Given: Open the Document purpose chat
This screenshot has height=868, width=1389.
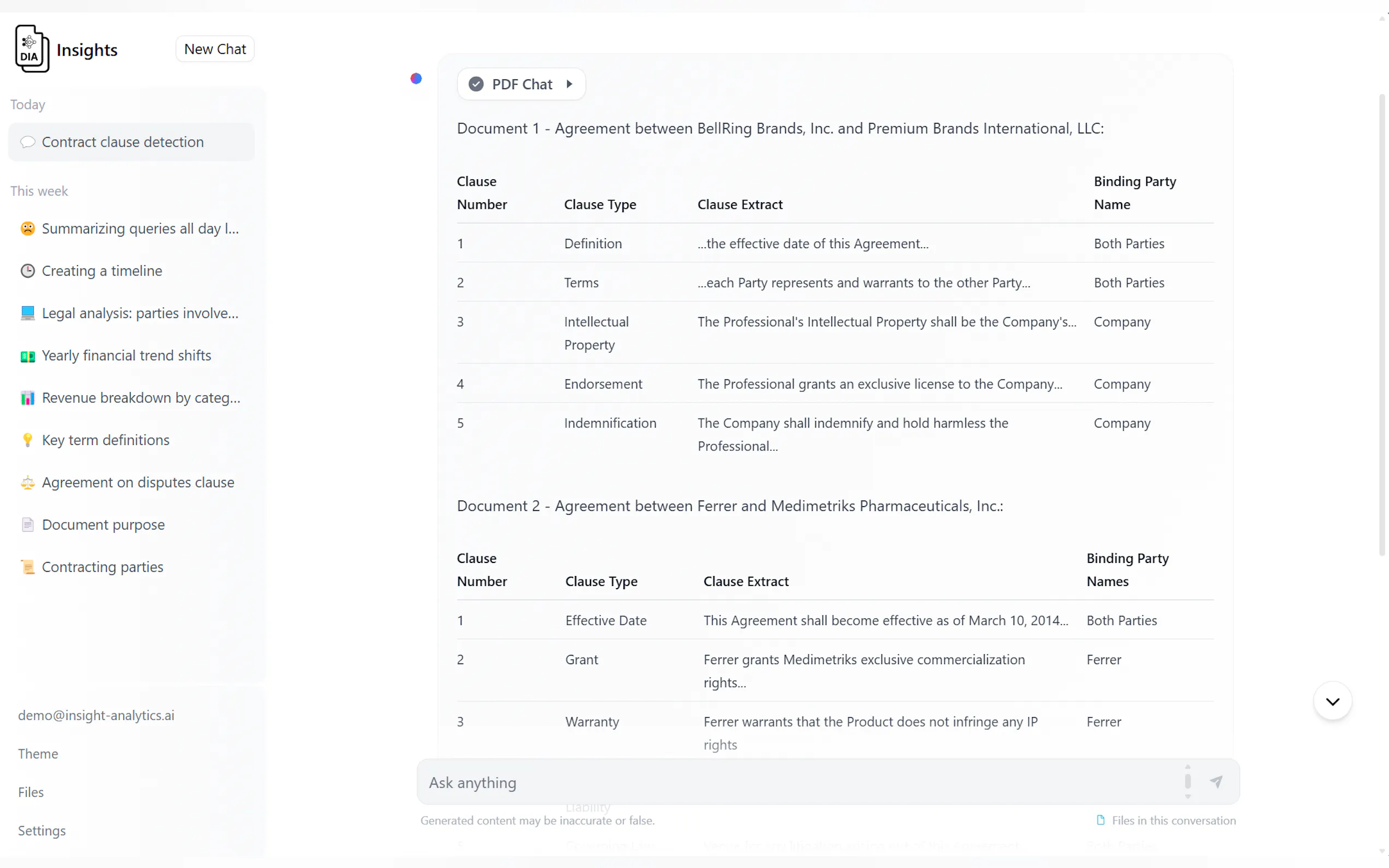Looking at the screenshot, I should [131, 525].
